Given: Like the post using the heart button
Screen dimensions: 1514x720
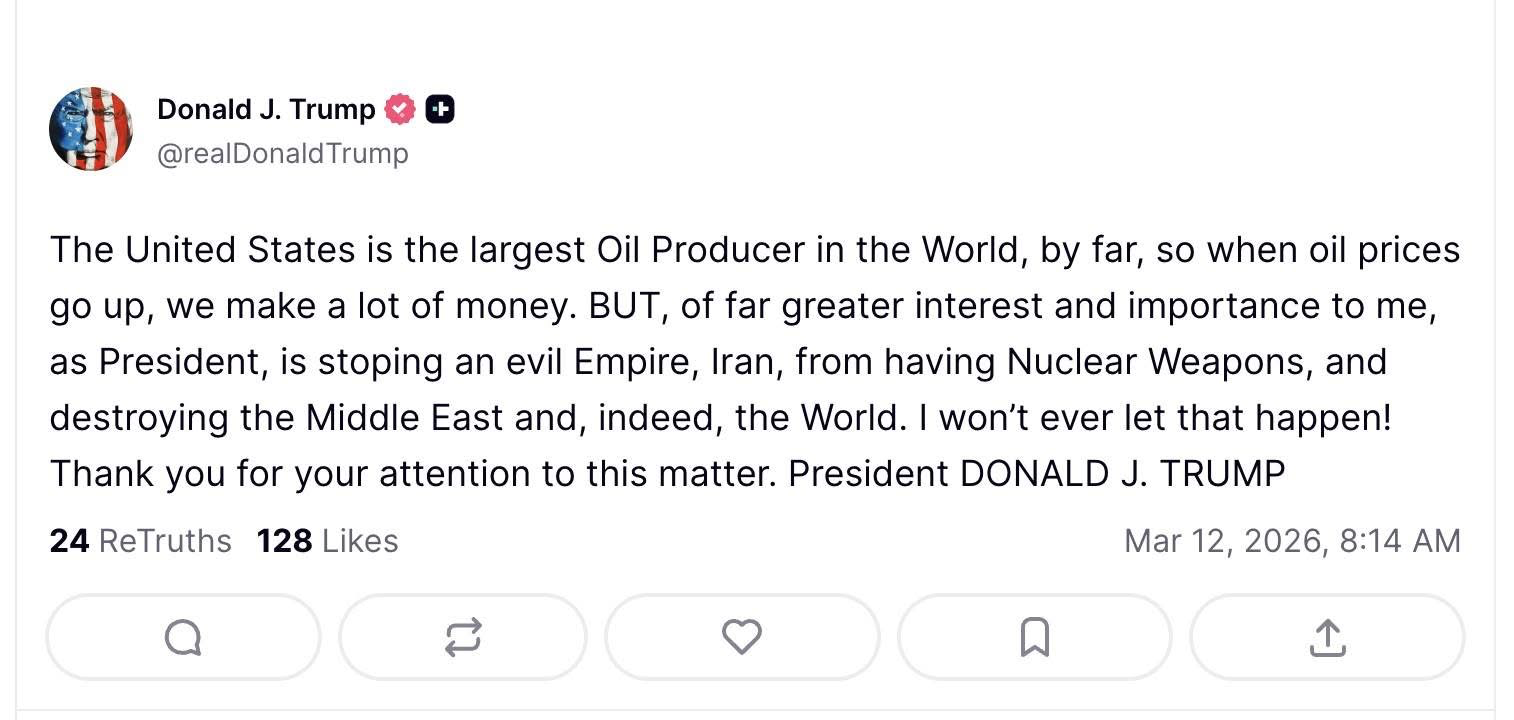Looking at the screenshot, I should 741,637.
